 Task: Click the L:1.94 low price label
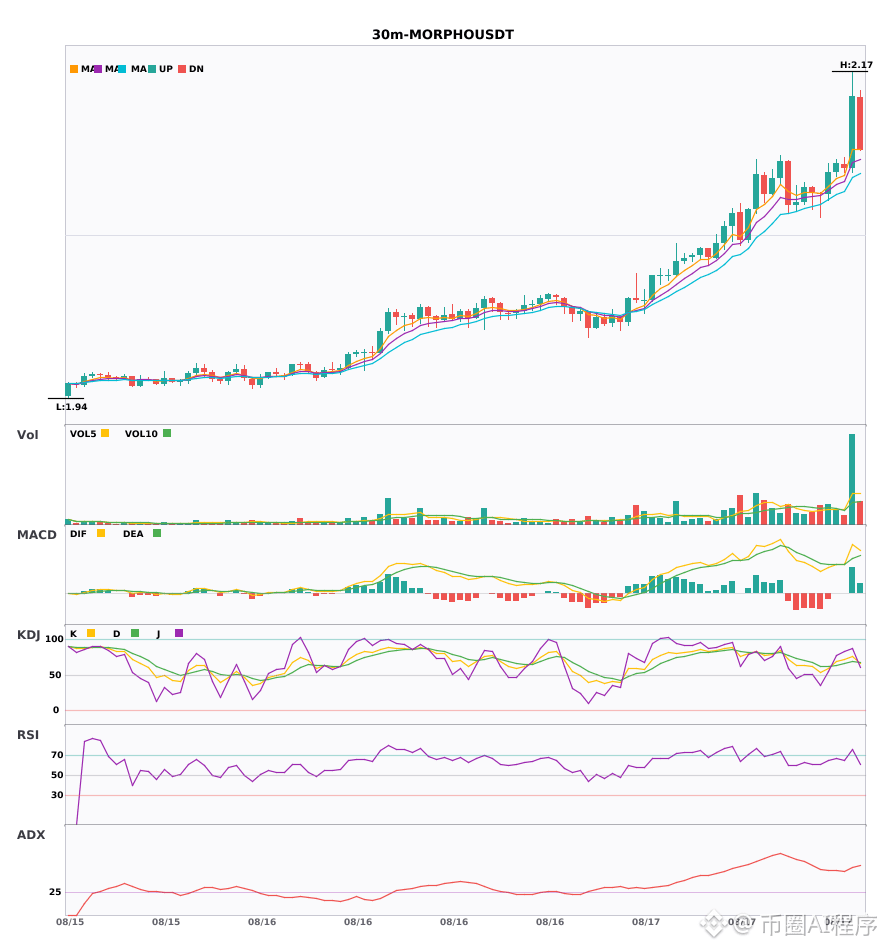[71, 407]
